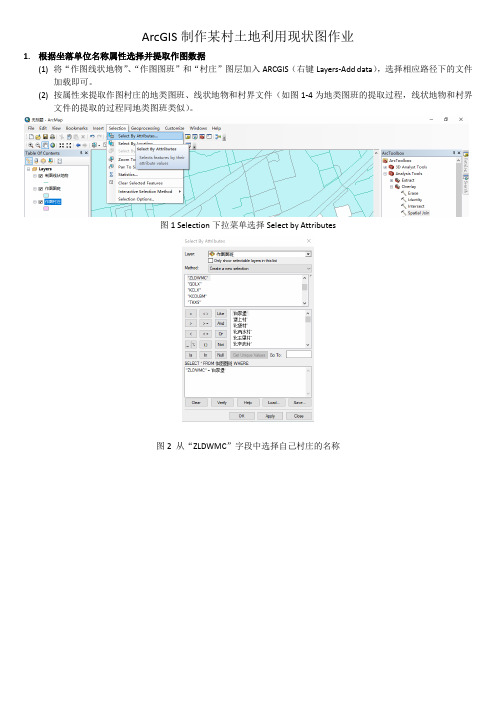Click into the SQL WHERE expression text box
Image resolution: width=496 pixels, height=702 pixels.
pyautogui.click(x=248, y=382)
